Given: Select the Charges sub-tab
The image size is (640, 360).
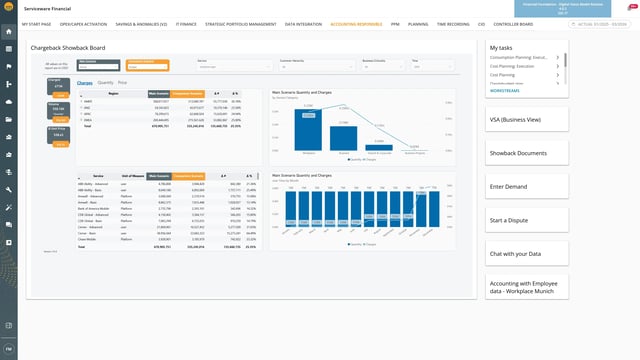Looking at the screenshot, I should click(x=84, y=83).
